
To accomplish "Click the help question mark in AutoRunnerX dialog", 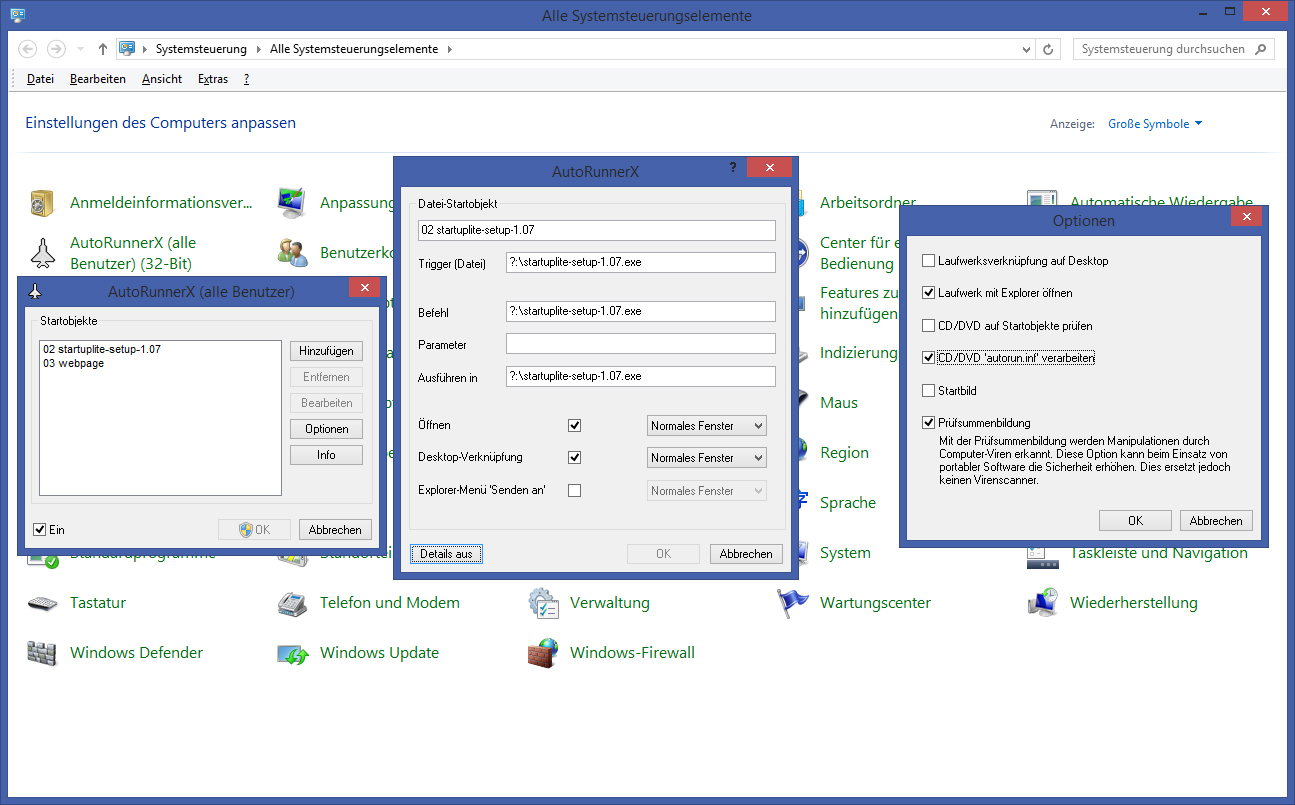I will pos(732,168).
